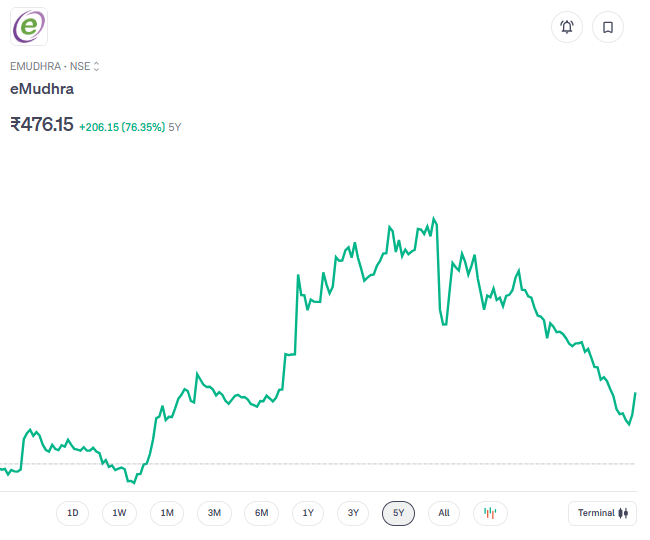Select the 1M time range
The image size is (650, 540).
pyautogui.click(x=167, y=513)
